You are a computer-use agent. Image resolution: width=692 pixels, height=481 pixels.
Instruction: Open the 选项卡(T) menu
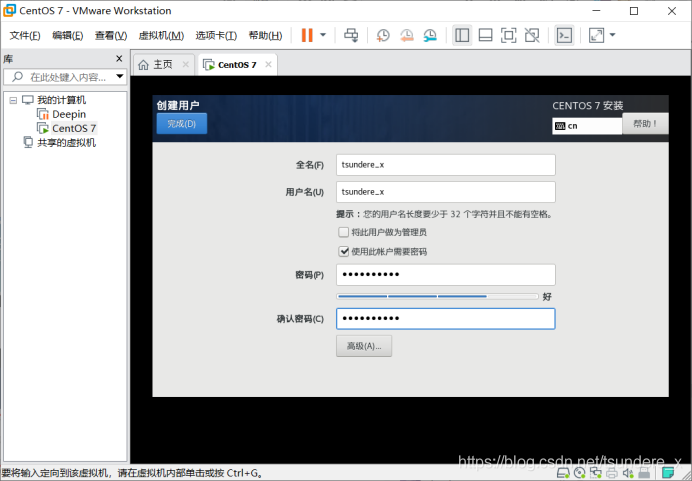tap(216, 36)
